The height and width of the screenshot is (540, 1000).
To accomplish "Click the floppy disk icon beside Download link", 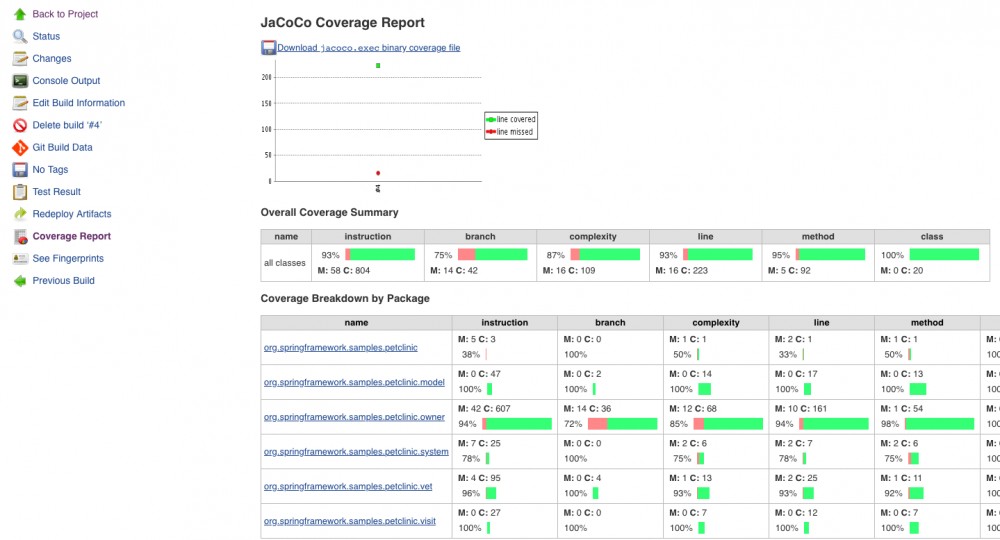I will [x=268, y=48].
